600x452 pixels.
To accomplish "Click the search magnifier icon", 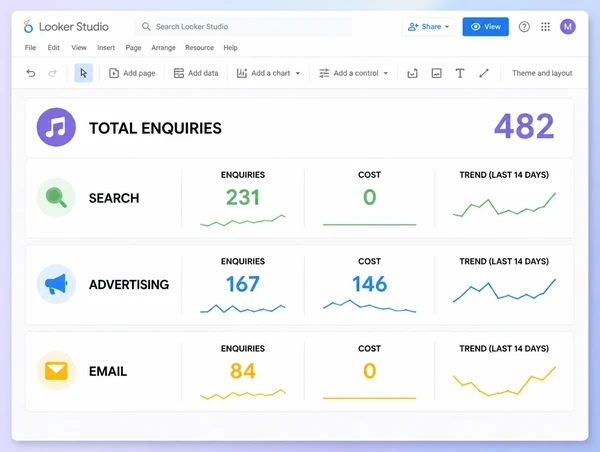I will point(146,26).
